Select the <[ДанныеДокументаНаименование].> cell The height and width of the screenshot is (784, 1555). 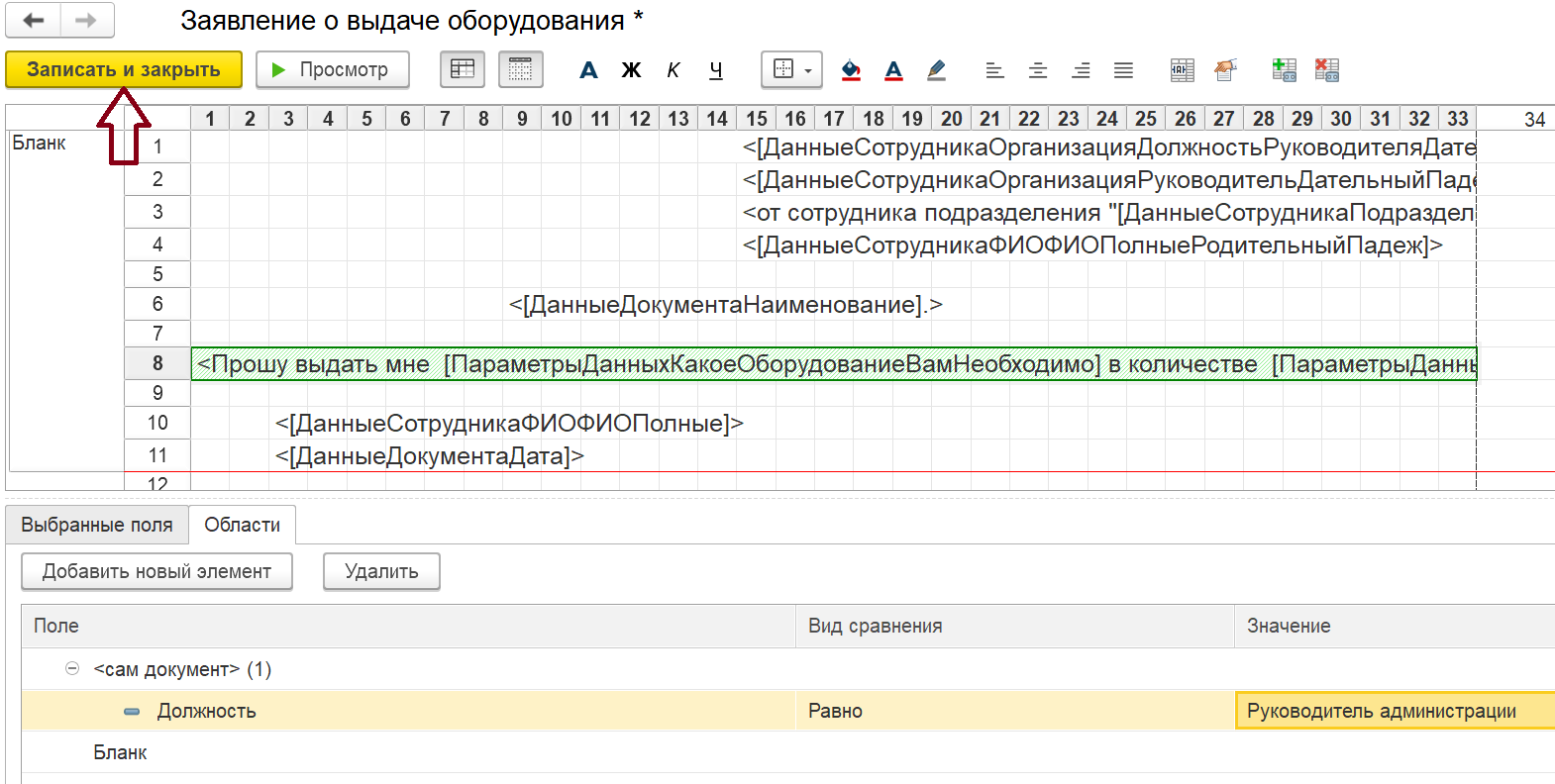[726, 305]
